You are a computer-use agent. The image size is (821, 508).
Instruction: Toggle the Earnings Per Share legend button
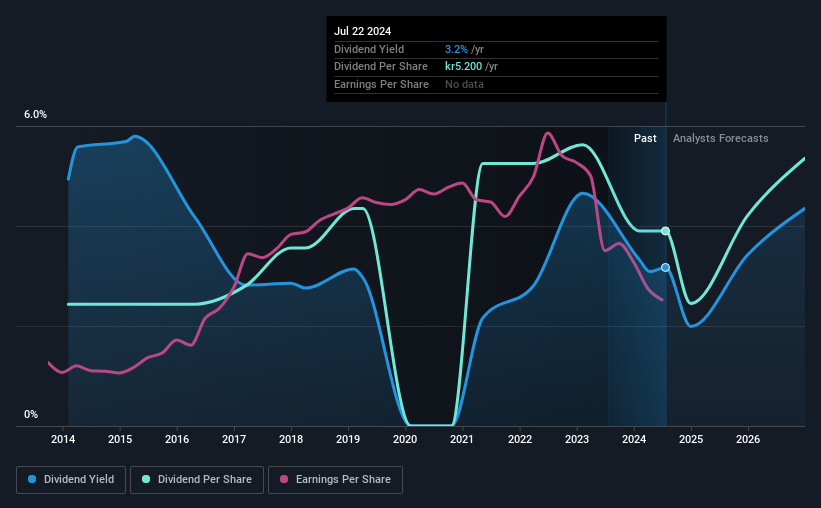point(335,480)
